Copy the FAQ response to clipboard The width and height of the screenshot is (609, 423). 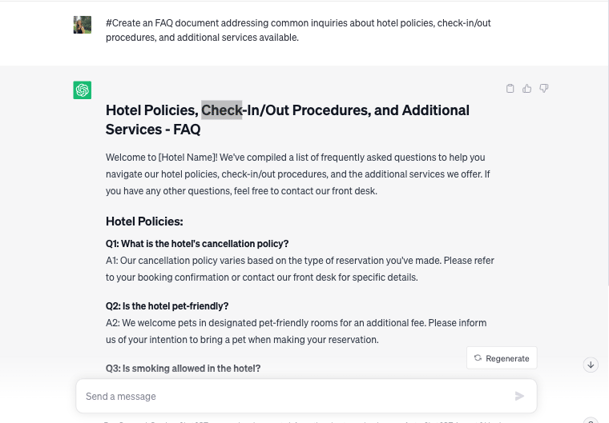(x=510, y=89)
